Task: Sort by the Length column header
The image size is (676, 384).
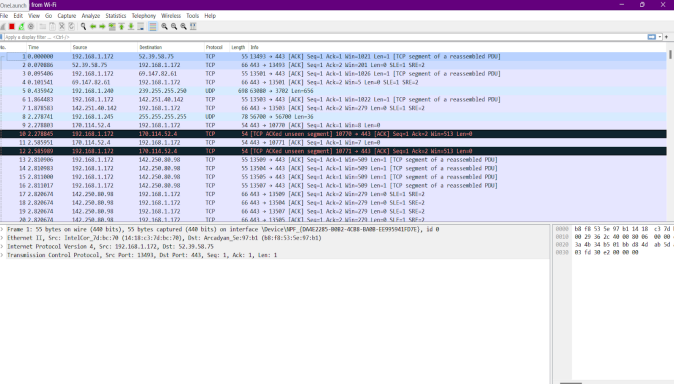Action: (238, 47)
